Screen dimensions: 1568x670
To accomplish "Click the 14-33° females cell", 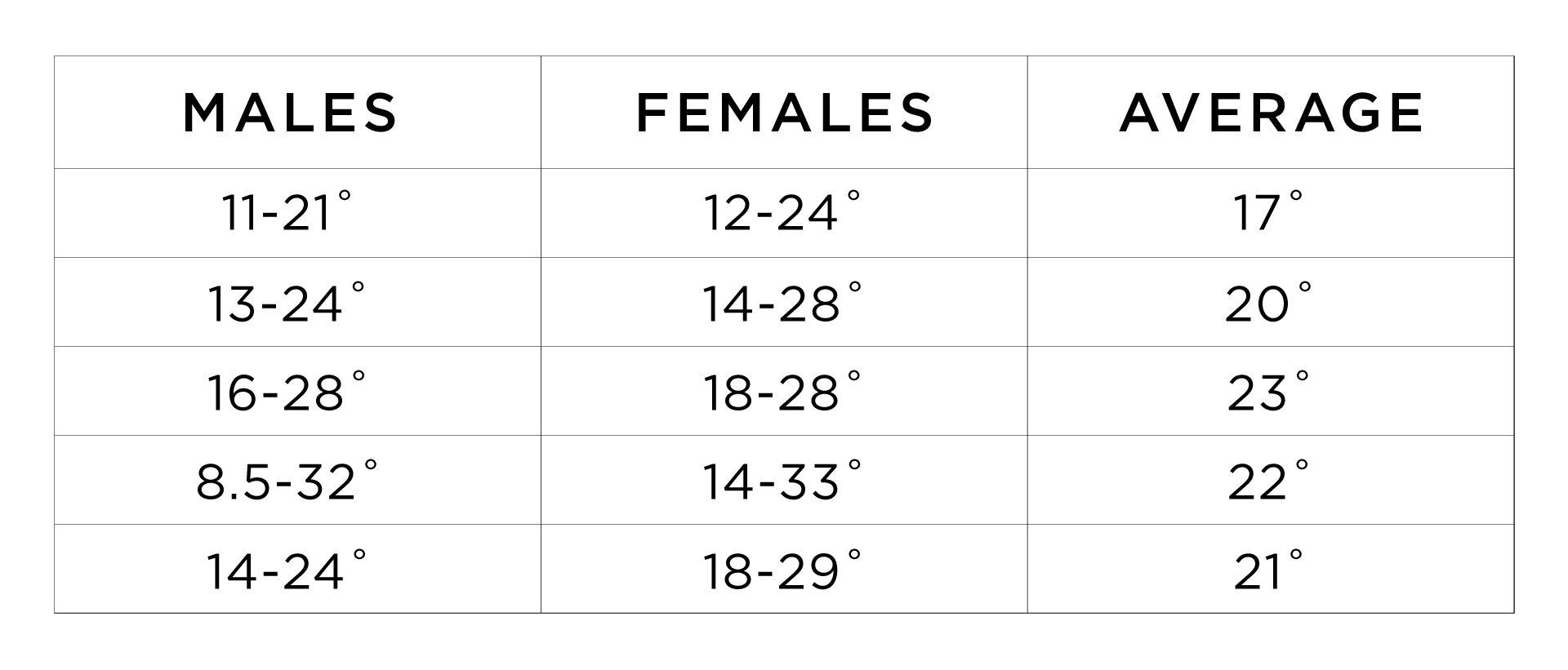I will click(x=784, y=480).
